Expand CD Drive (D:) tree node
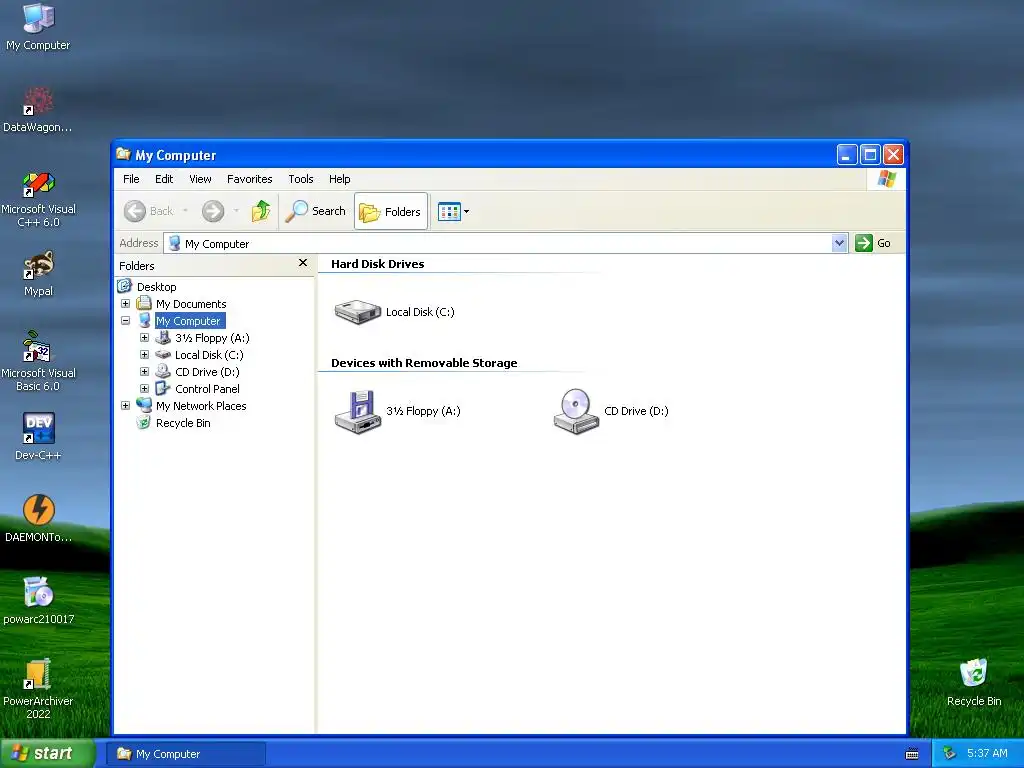The image size is (1024, 768). [144, 372]
